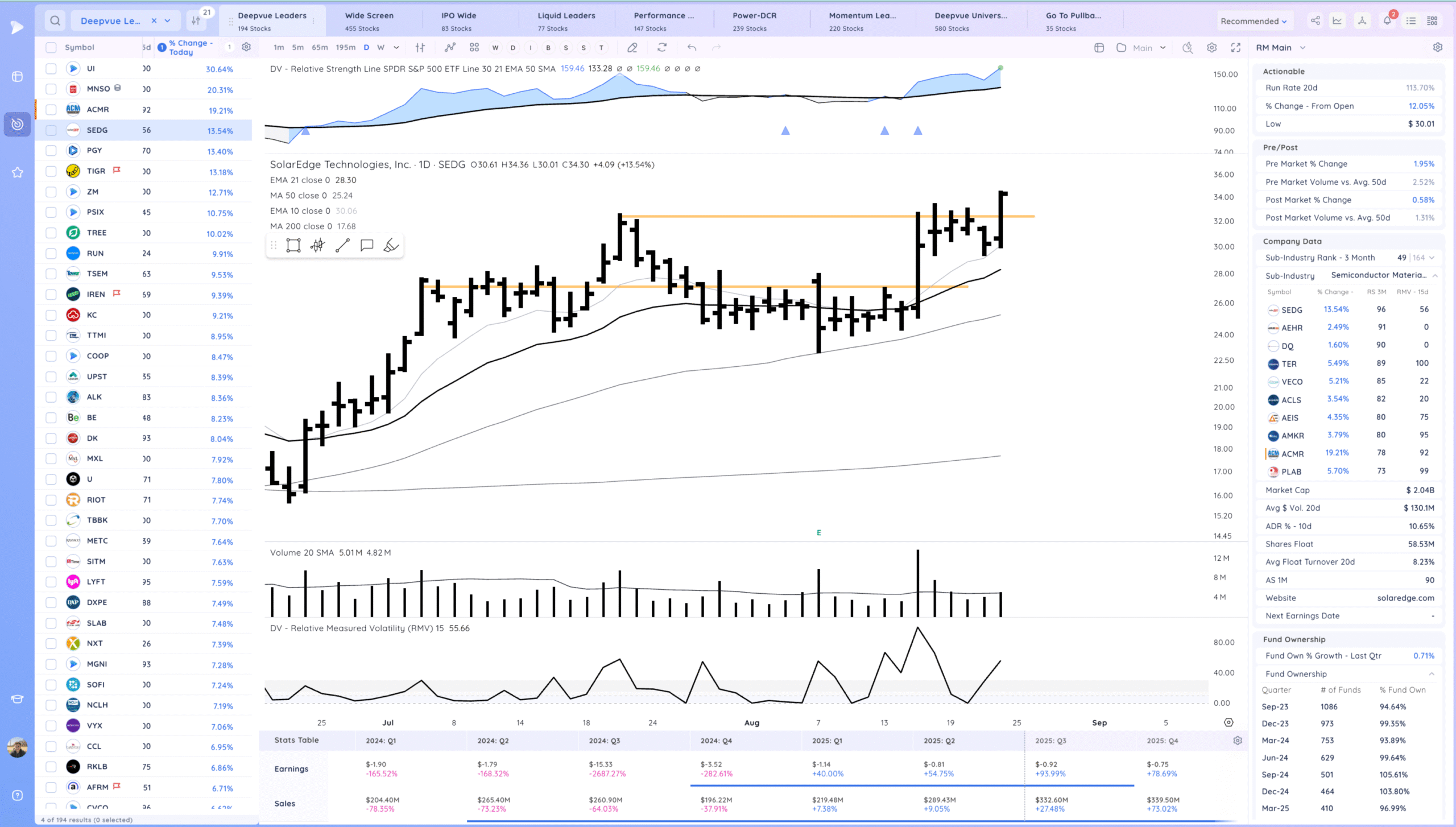Switch to Power-DCR tab
This screenshot has width=1456, height=827.
(754, 21)
